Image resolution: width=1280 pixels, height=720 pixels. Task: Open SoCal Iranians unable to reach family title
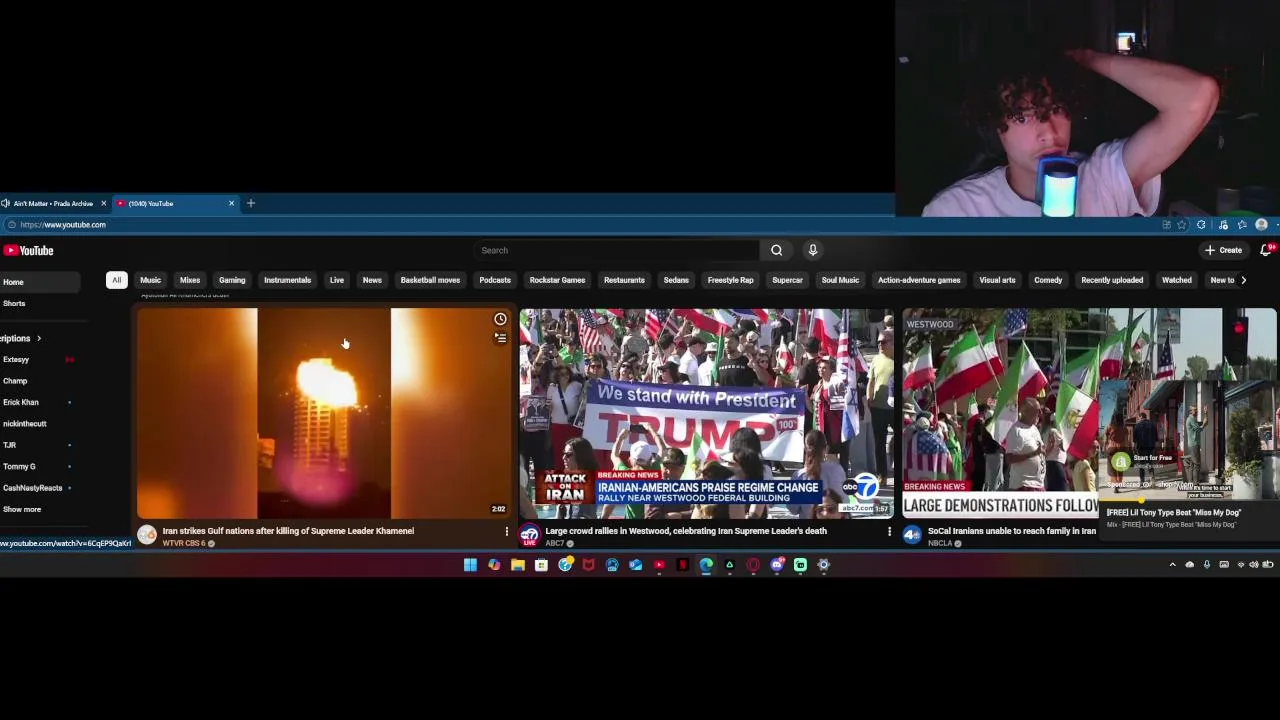point(1011,531)
